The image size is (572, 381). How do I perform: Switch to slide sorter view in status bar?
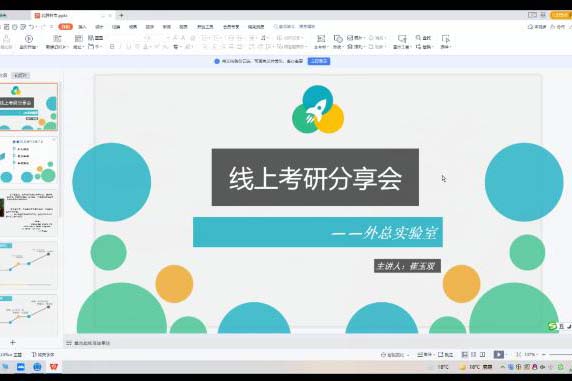click(474, 354)
